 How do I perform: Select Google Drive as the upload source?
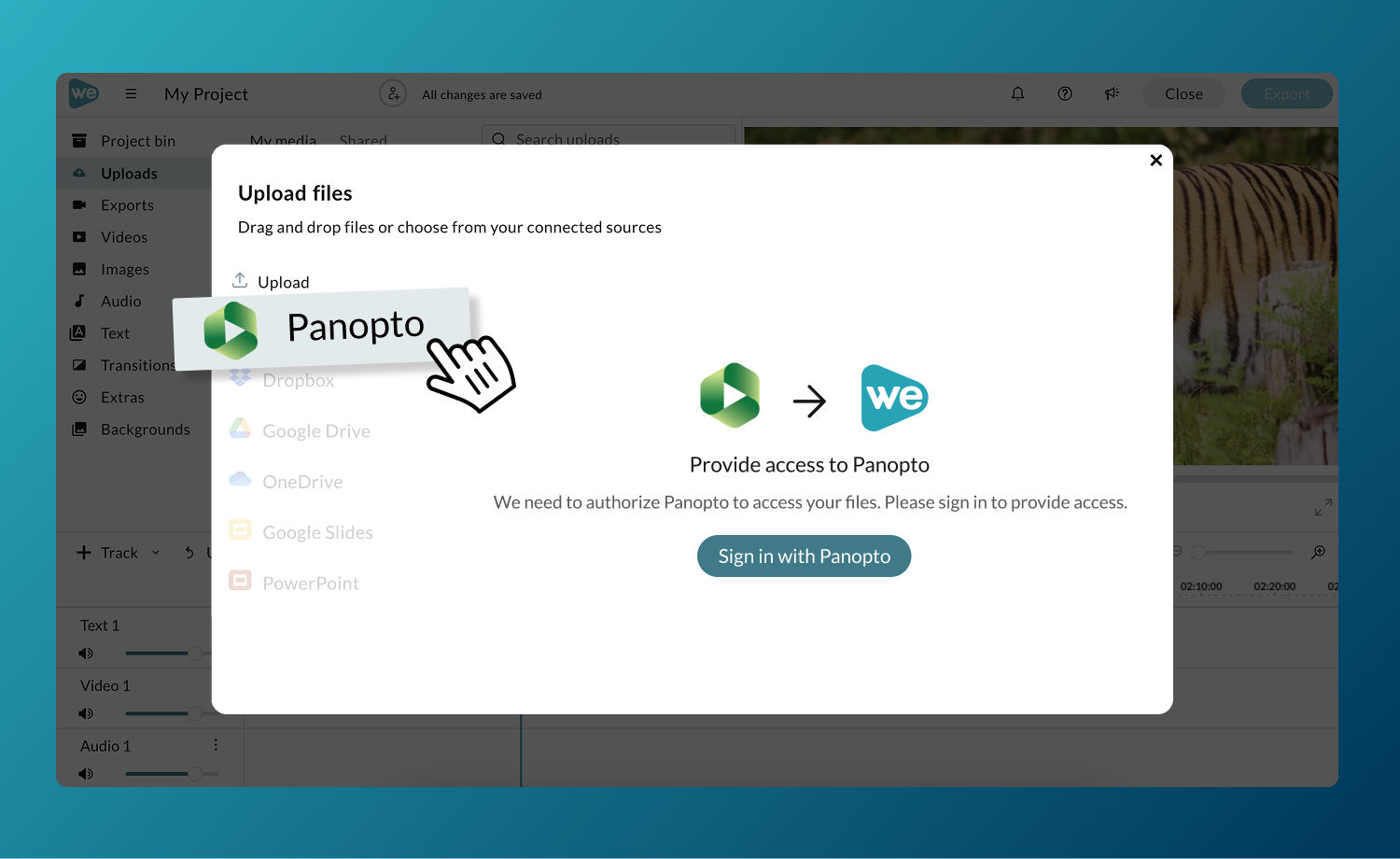(x=300, y=430)
